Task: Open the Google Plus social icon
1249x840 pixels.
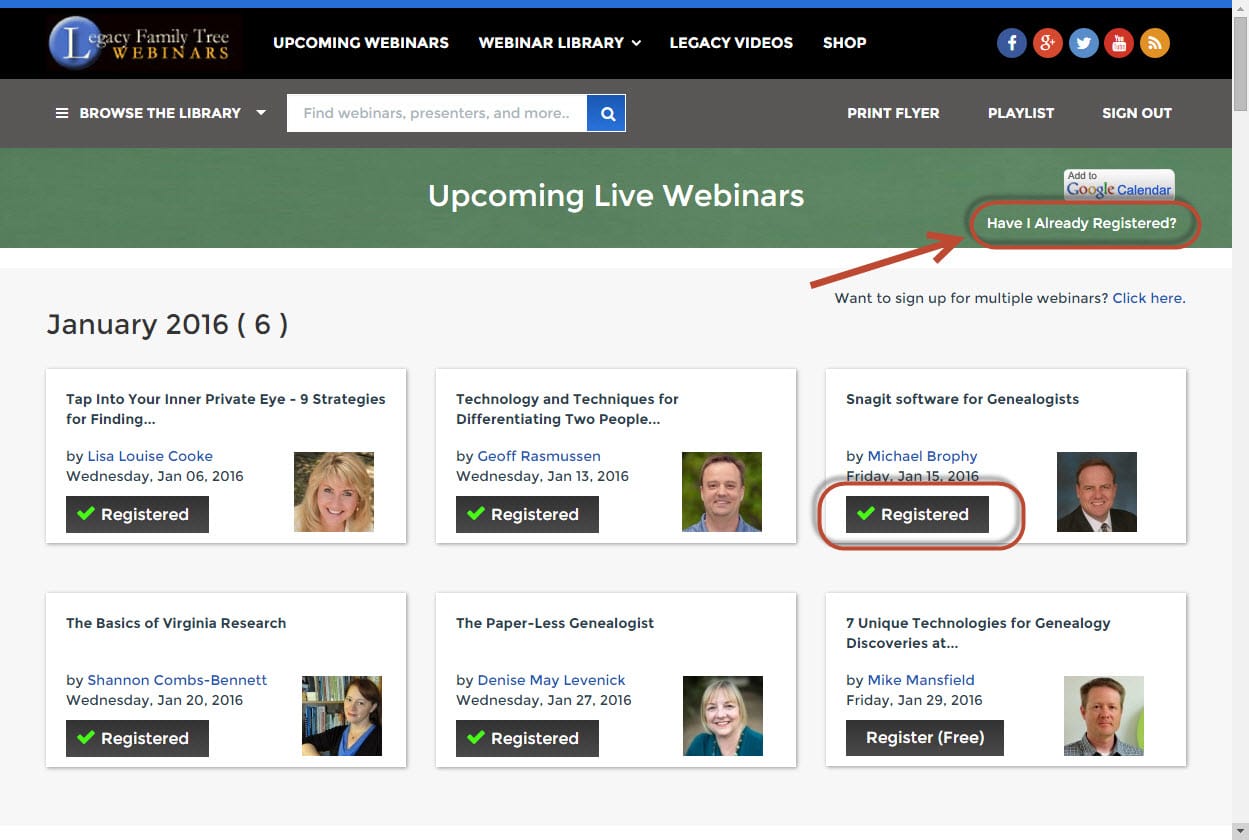Action: (1047, 43)
